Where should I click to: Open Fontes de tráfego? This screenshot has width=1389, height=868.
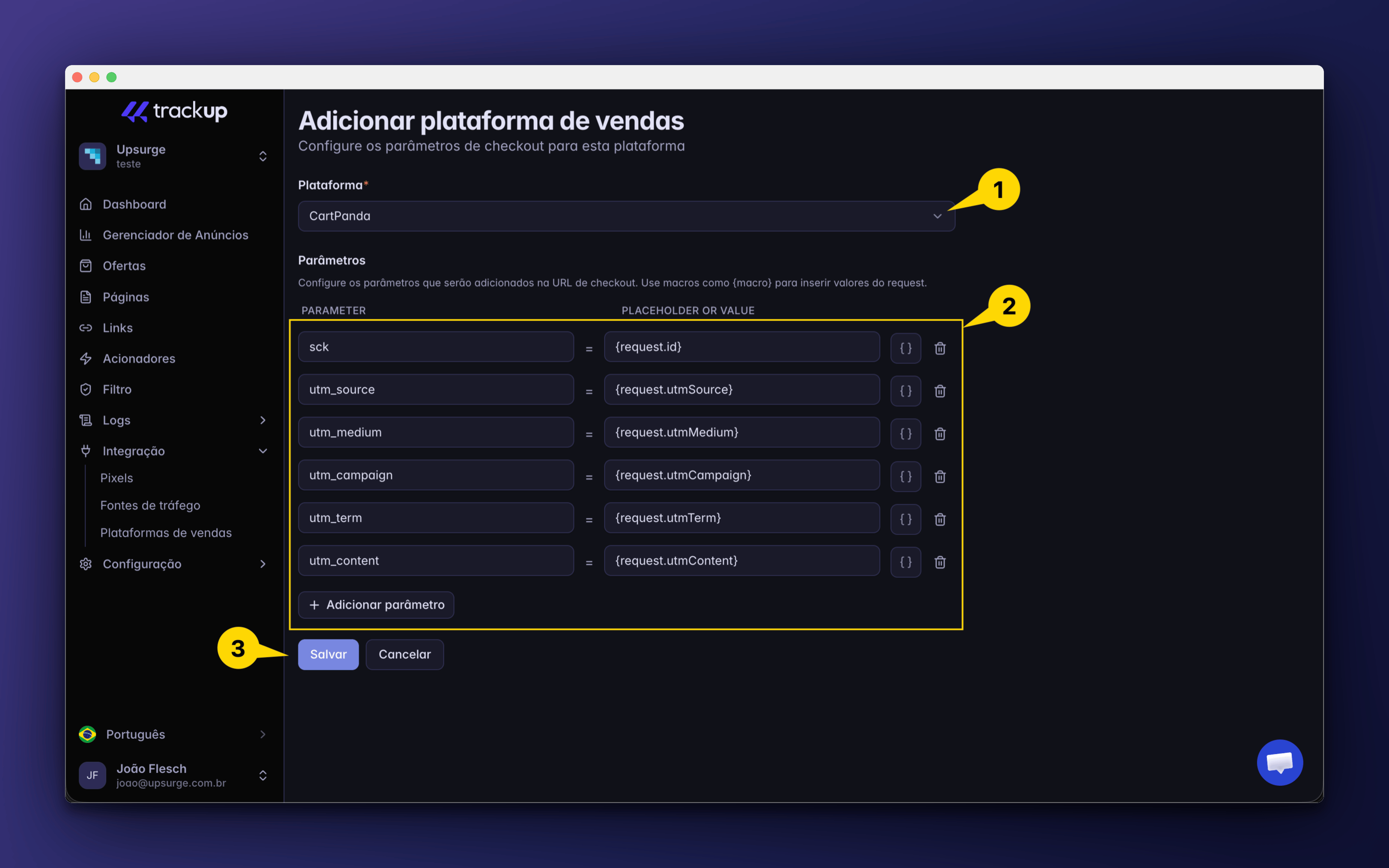tap(150, 505)
